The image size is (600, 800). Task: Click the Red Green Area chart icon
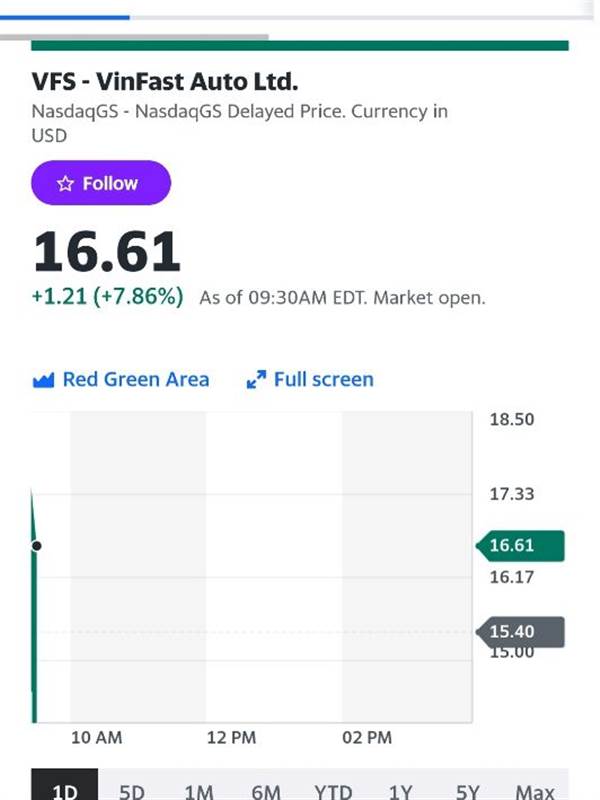click(43, 380)
